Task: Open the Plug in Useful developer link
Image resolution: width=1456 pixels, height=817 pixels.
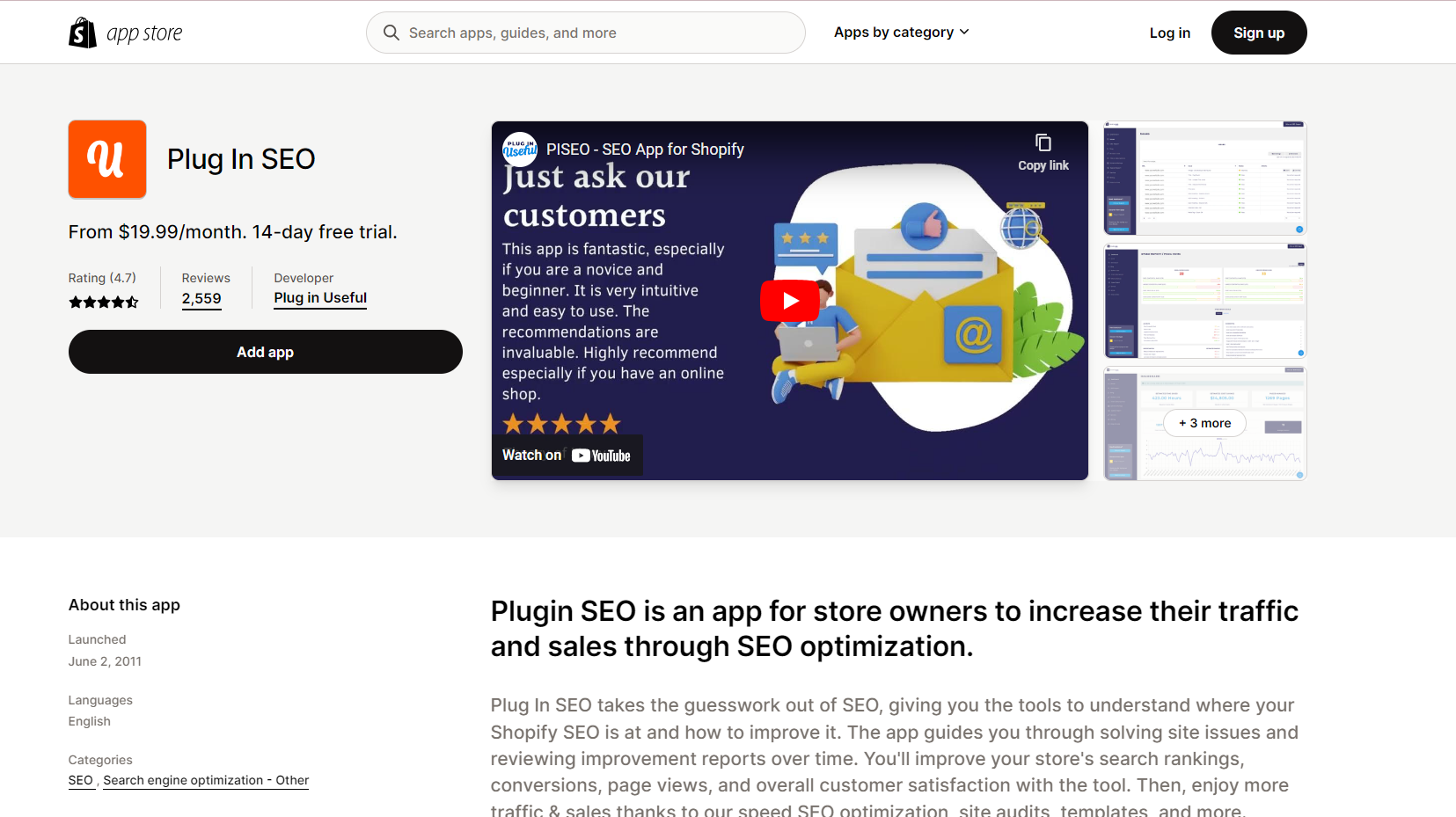Action: coord(320,298)
